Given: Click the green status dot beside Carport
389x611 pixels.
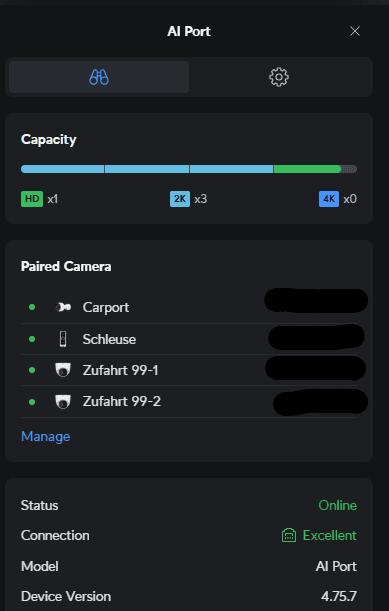Looking at the screenshot, I should click(32, 307).
